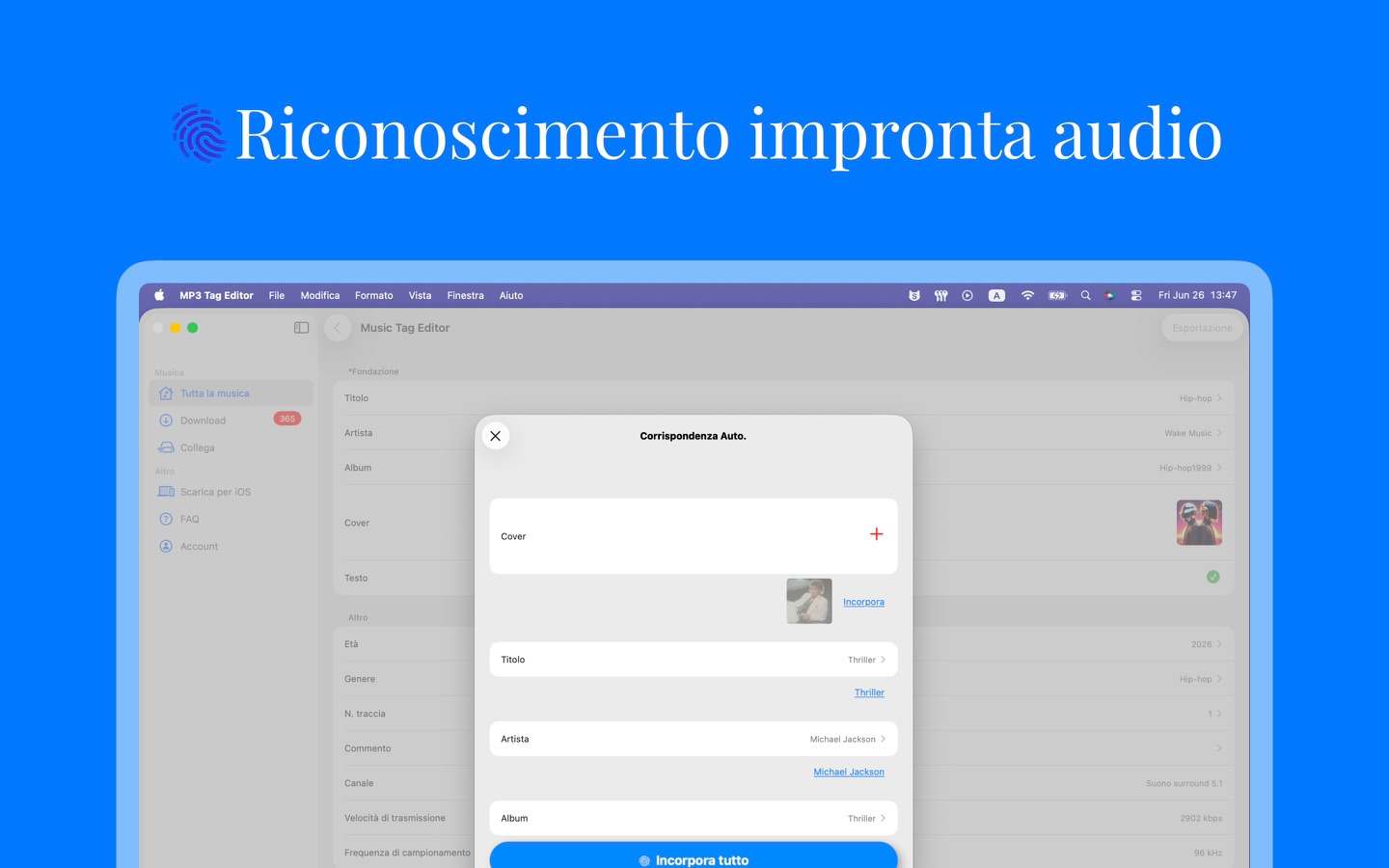Click the 365 download badge
The image size is (1389, 868).
[287, 419]
